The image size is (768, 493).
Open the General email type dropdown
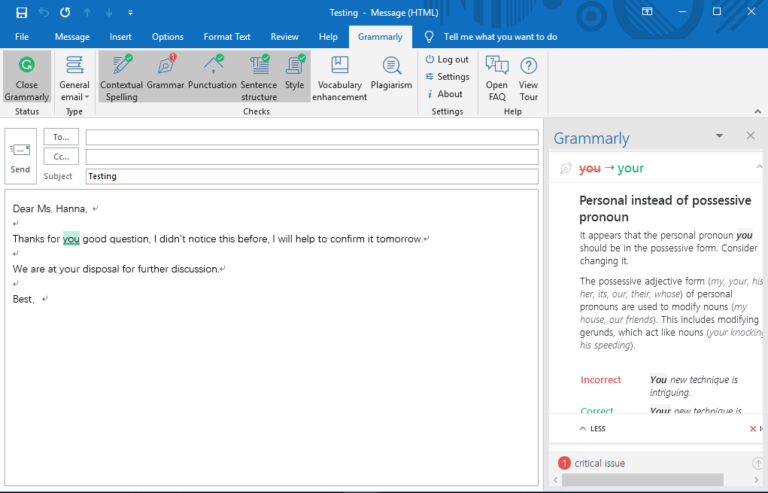(74, 77)
